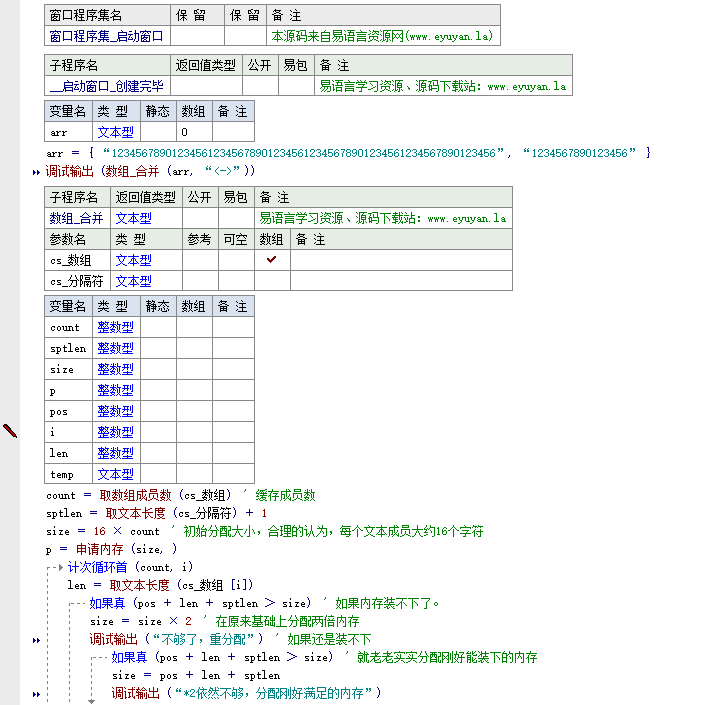Click the 窗口程序集名 column header
Screen dimensions: 708x705
107,15
